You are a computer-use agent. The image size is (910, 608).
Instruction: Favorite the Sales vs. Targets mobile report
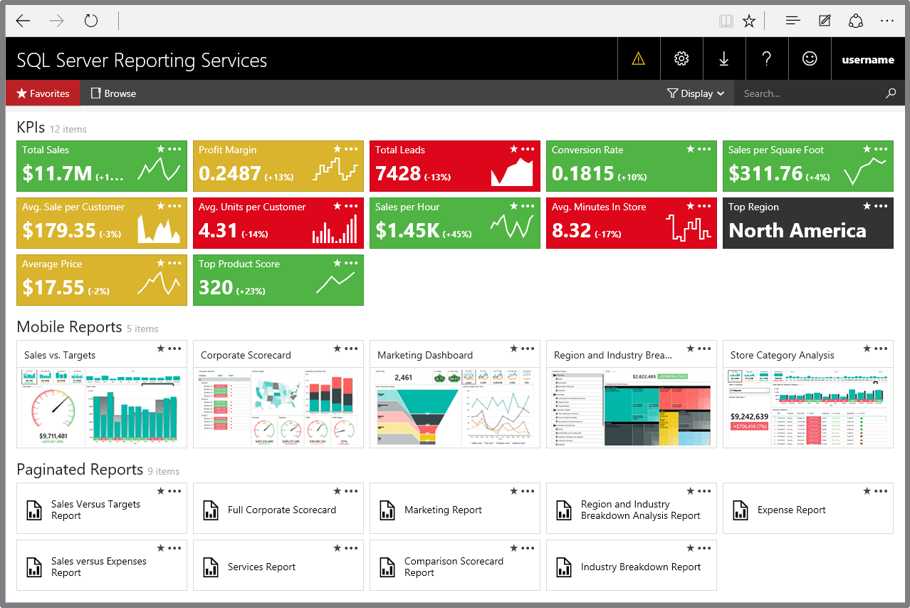pos(161,349)
